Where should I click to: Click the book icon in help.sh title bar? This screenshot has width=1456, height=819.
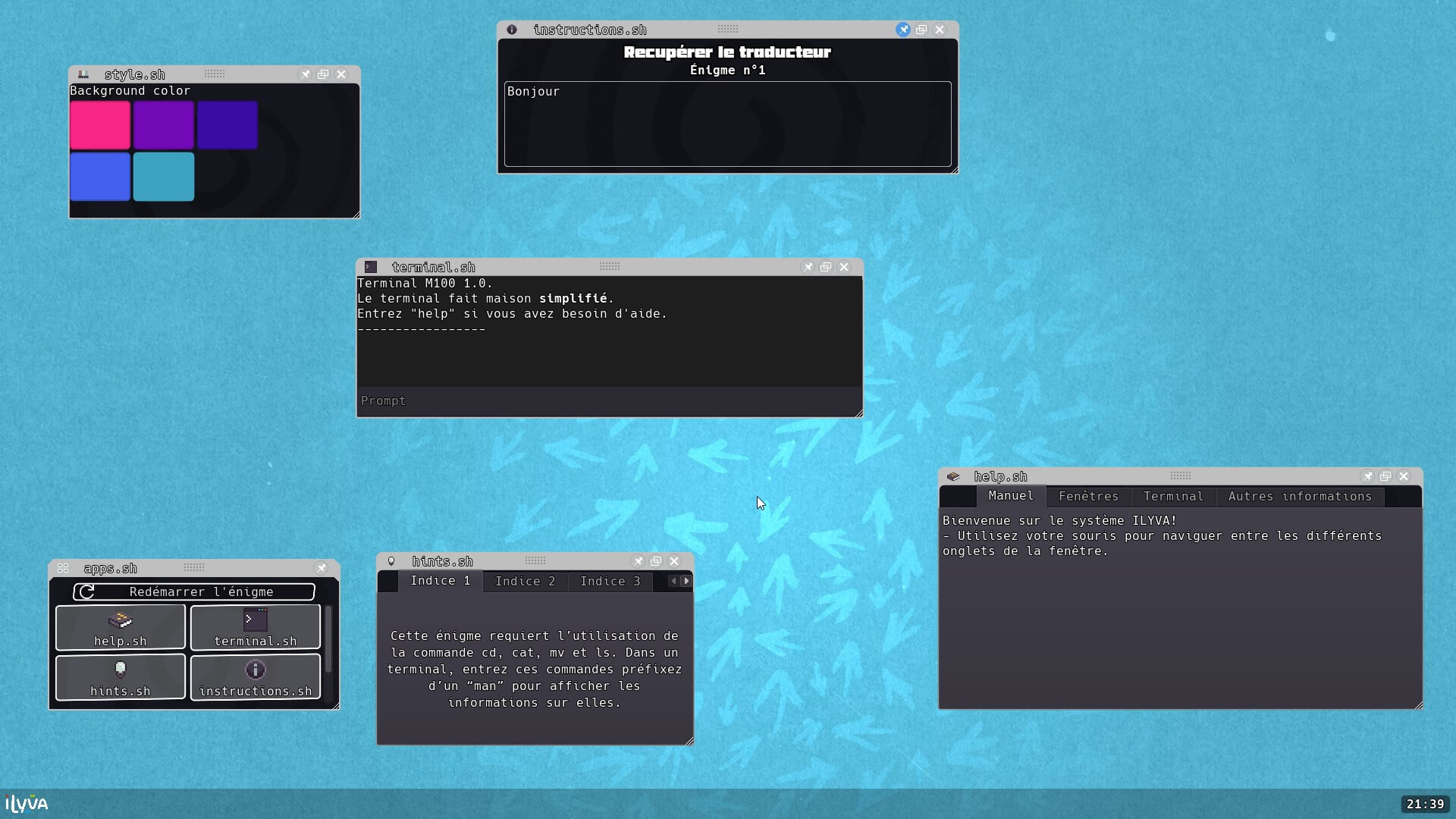pyautogui.click(x=953, y=476)
